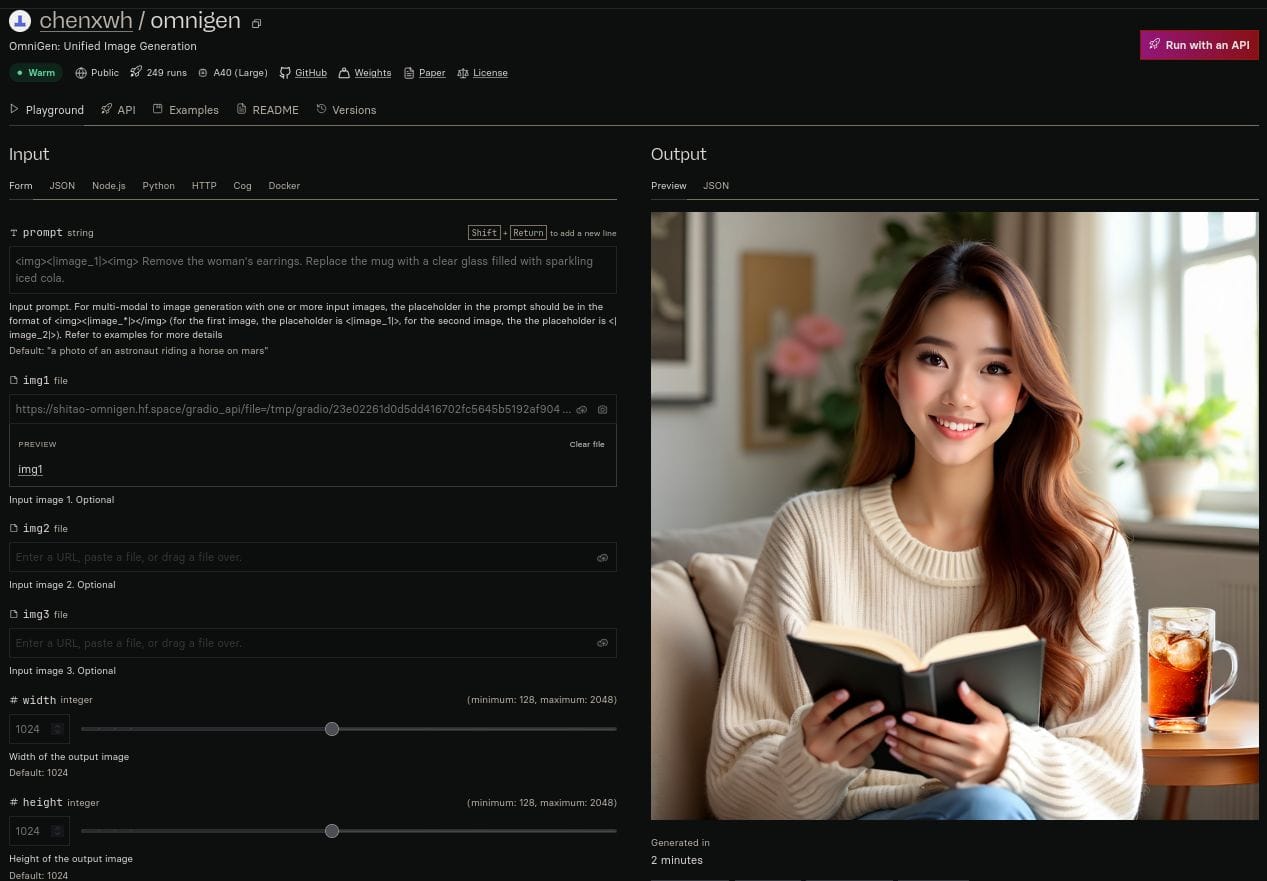Click the clock icon on the Versions tab
Screen dimensions: 1267x881
point(321,109)
